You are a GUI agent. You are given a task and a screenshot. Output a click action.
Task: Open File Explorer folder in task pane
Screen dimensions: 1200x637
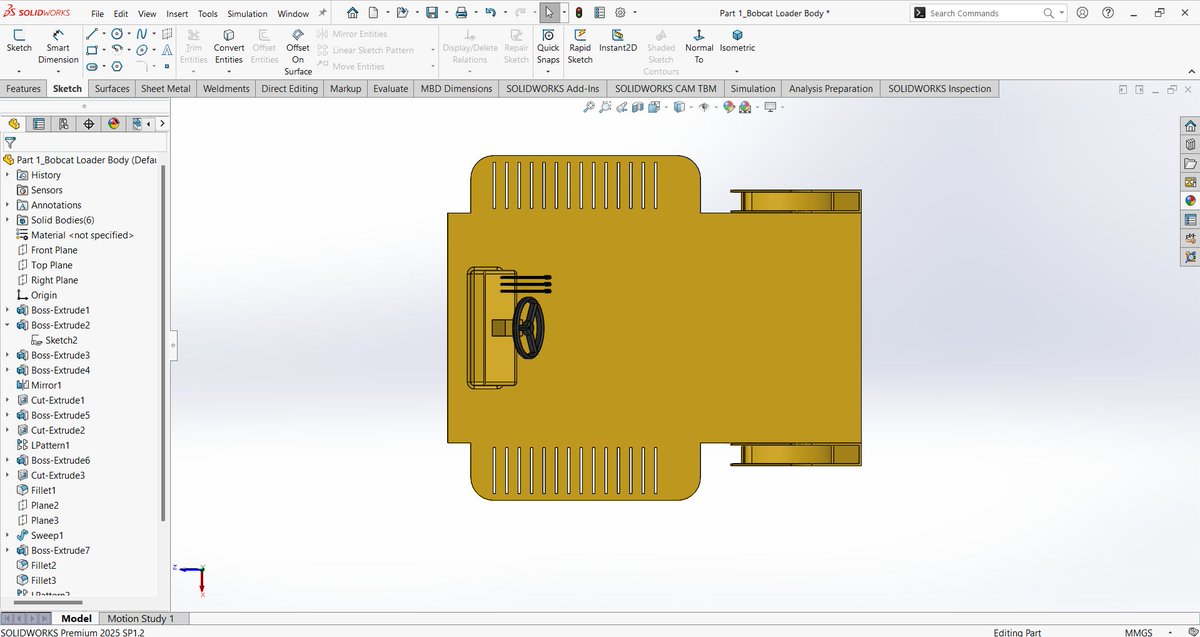[1190, 163]
